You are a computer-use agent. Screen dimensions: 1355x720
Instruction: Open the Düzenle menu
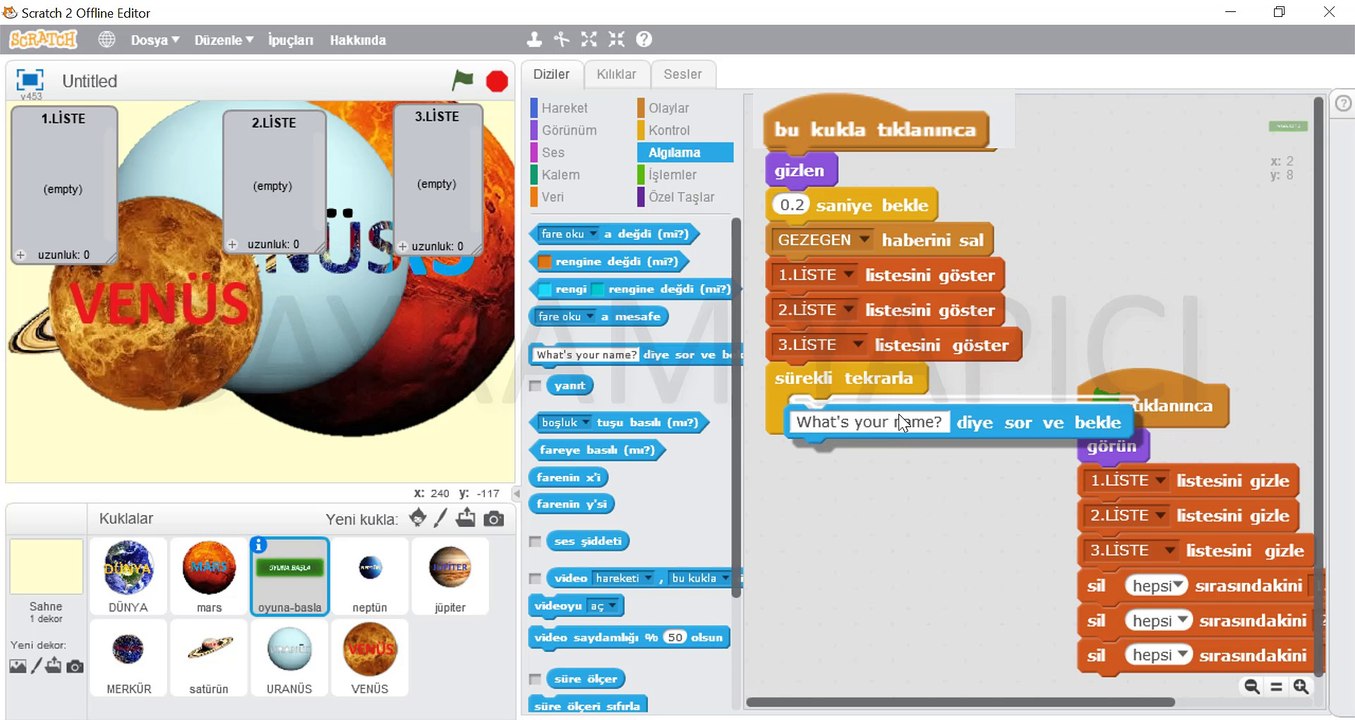[224, 40]
